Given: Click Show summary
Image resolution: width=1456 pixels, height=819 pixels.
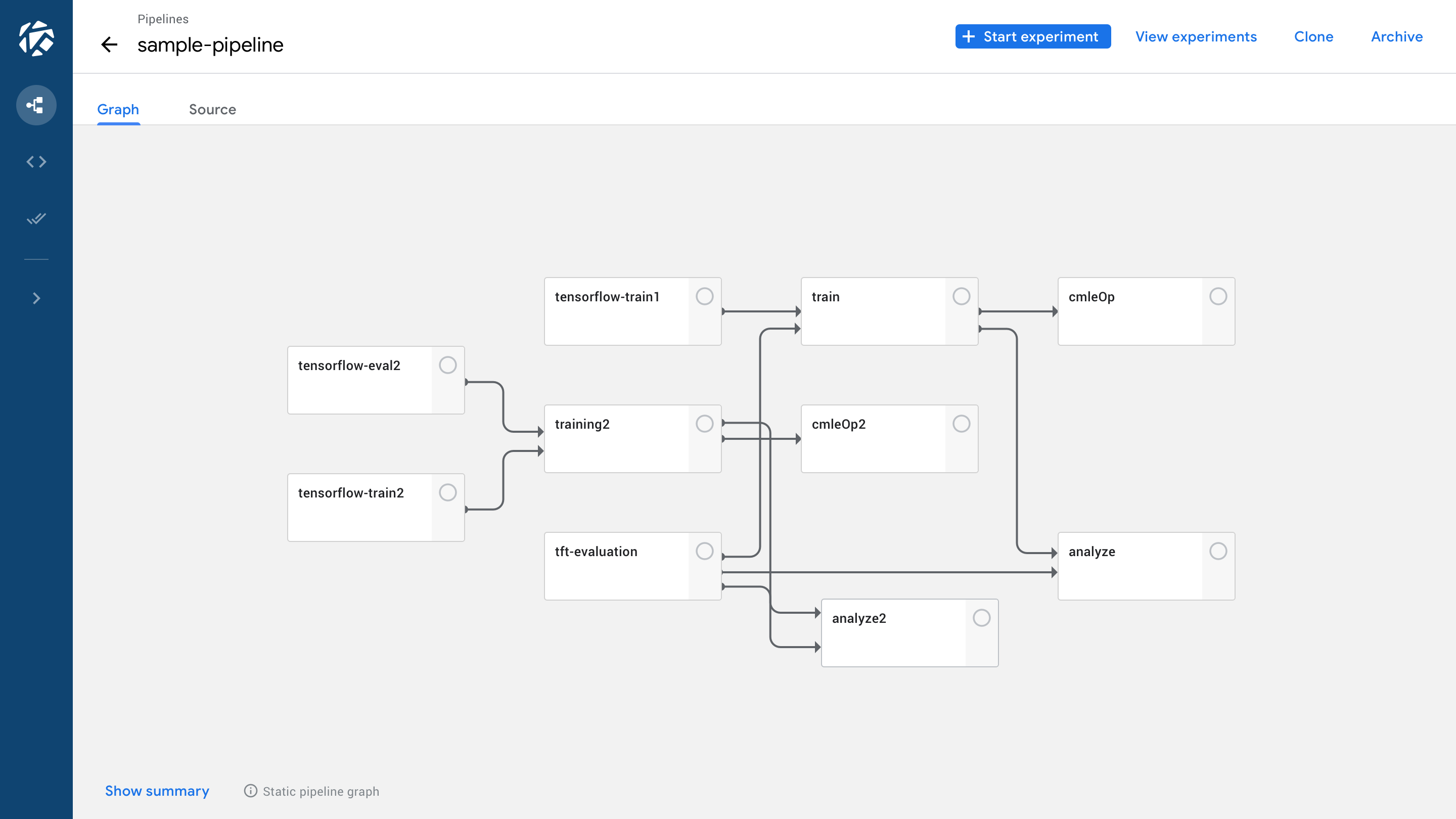Looking at the screenshot, I should [x=157, y=791].
